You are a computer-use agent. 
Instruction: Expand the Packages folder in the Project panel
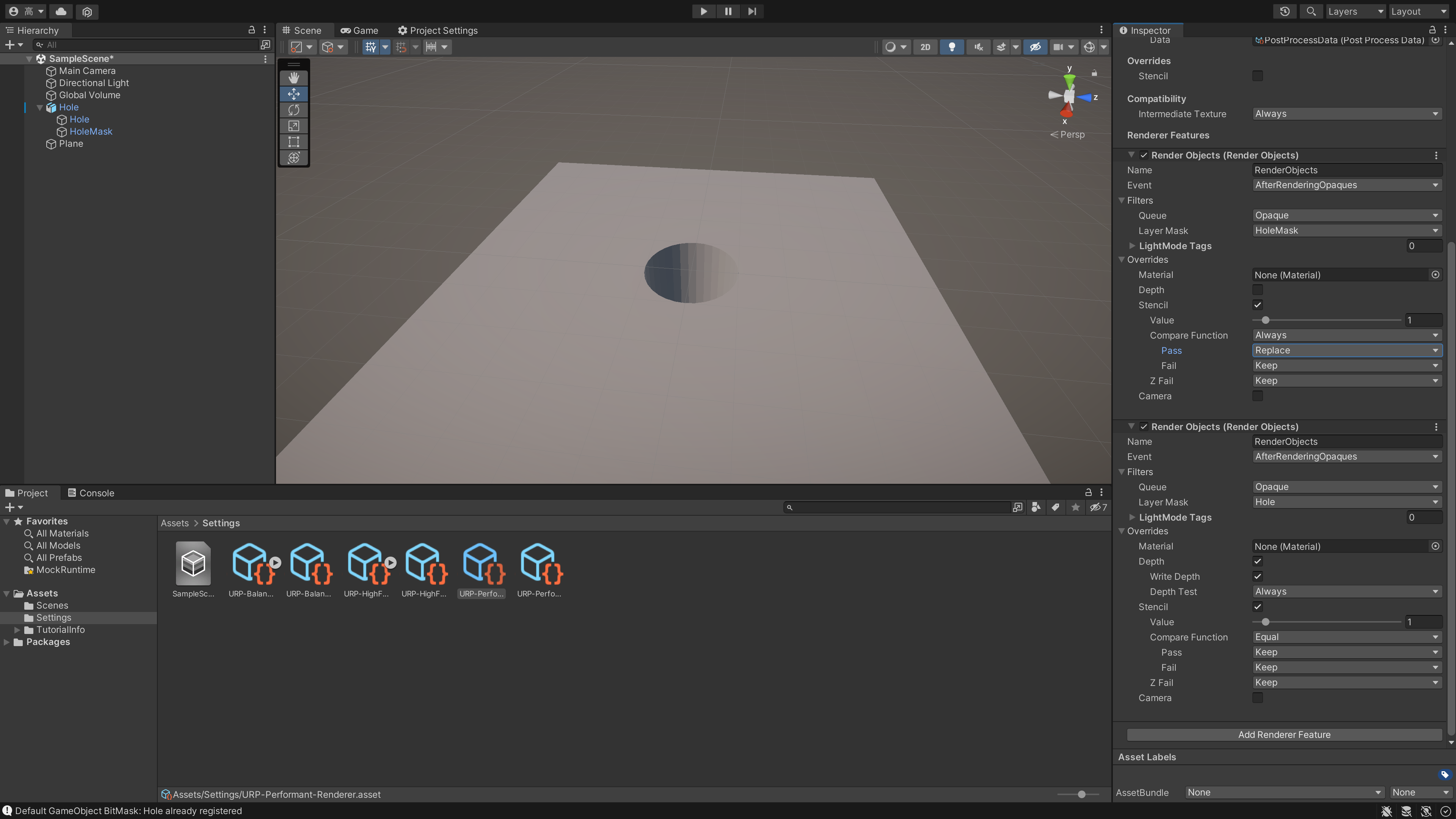coord(7,642)
